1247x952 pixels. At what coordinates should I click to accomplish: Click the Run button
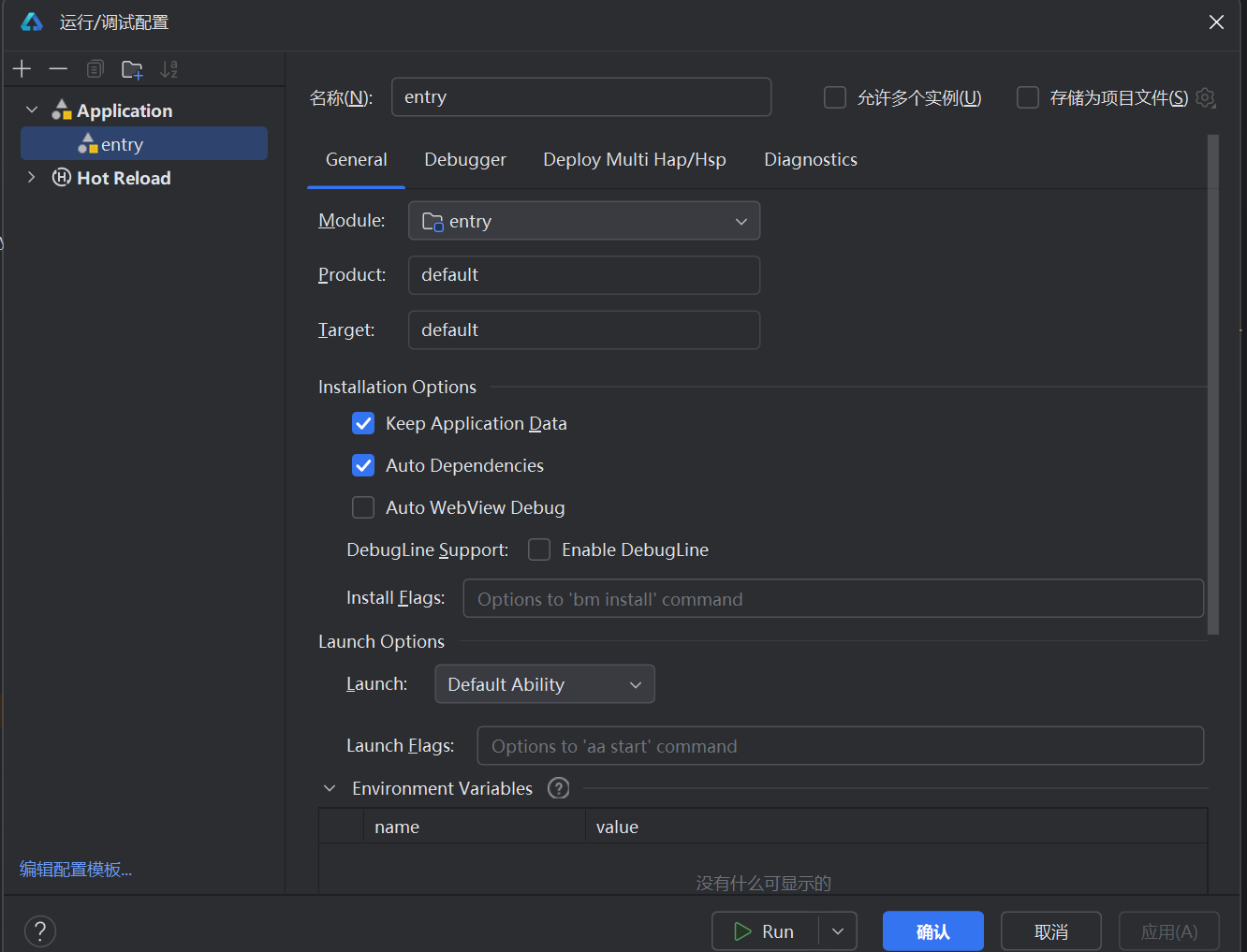(765, 931)
